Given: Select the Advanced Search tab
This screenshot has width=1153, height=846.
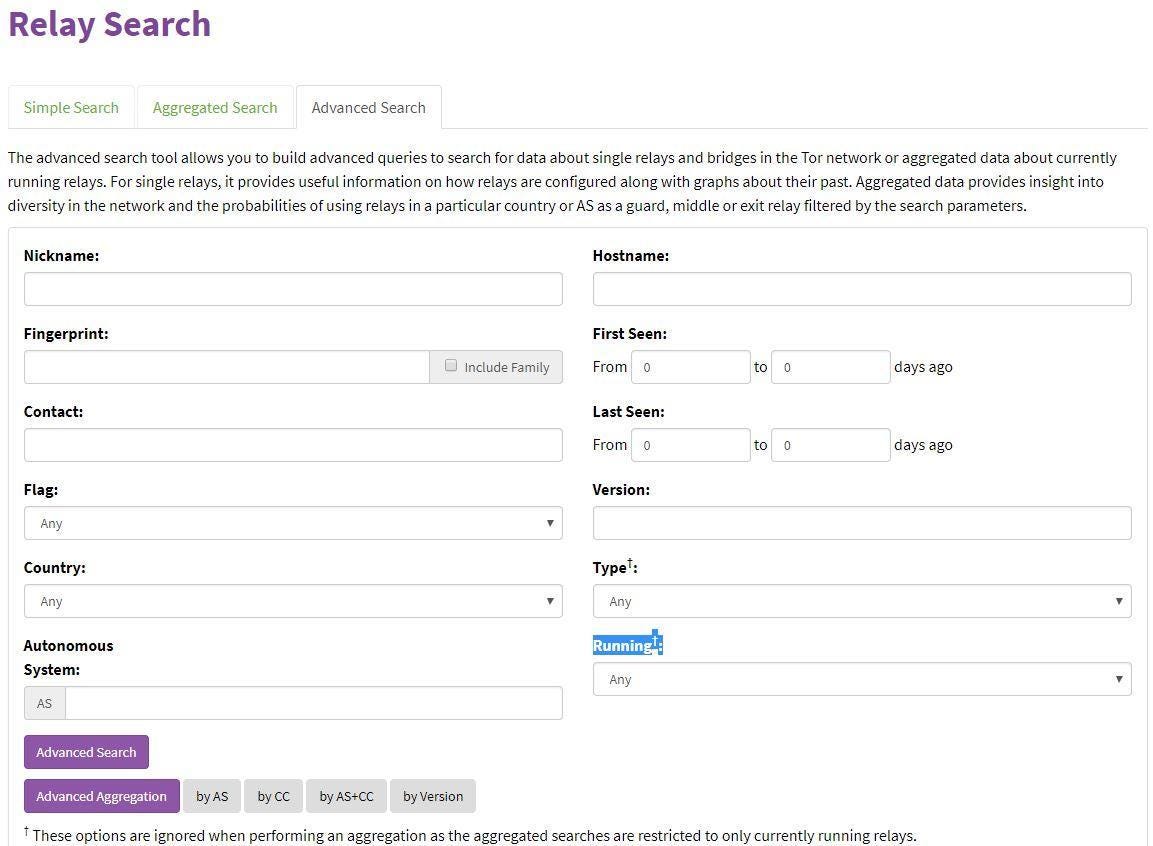Looking at the screenshot, I should click(x=368, y=107).
